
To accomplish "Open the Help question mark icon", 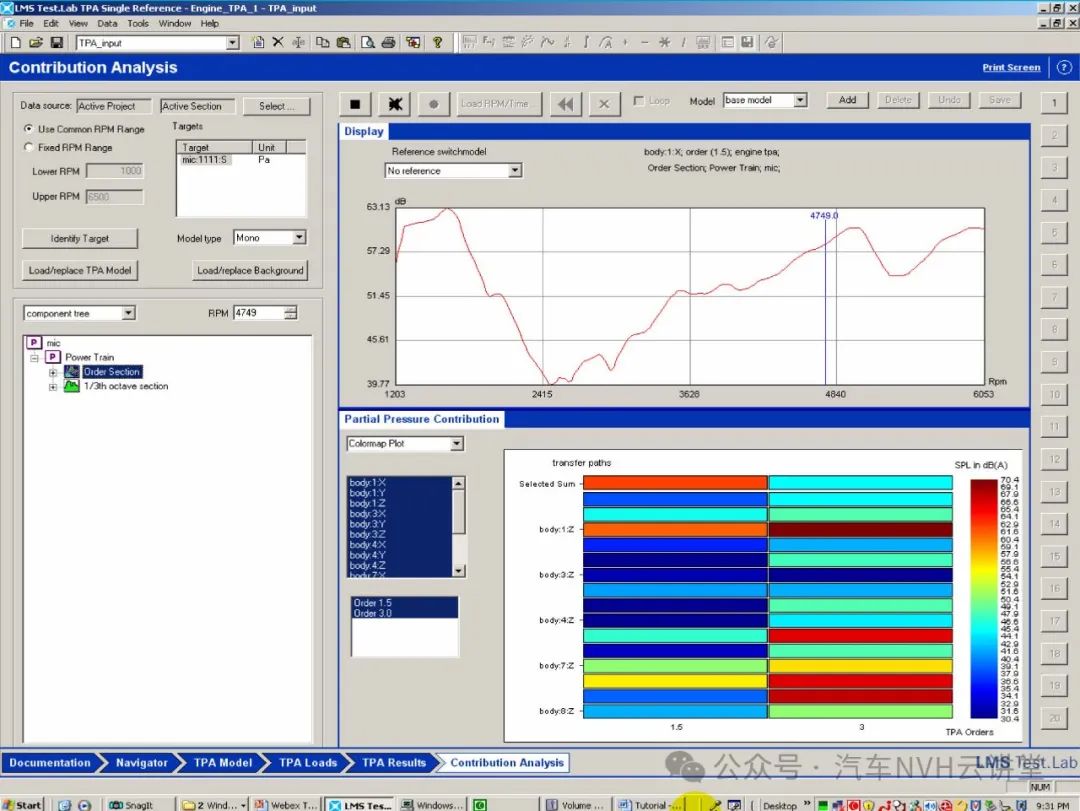I will point(437,43).
